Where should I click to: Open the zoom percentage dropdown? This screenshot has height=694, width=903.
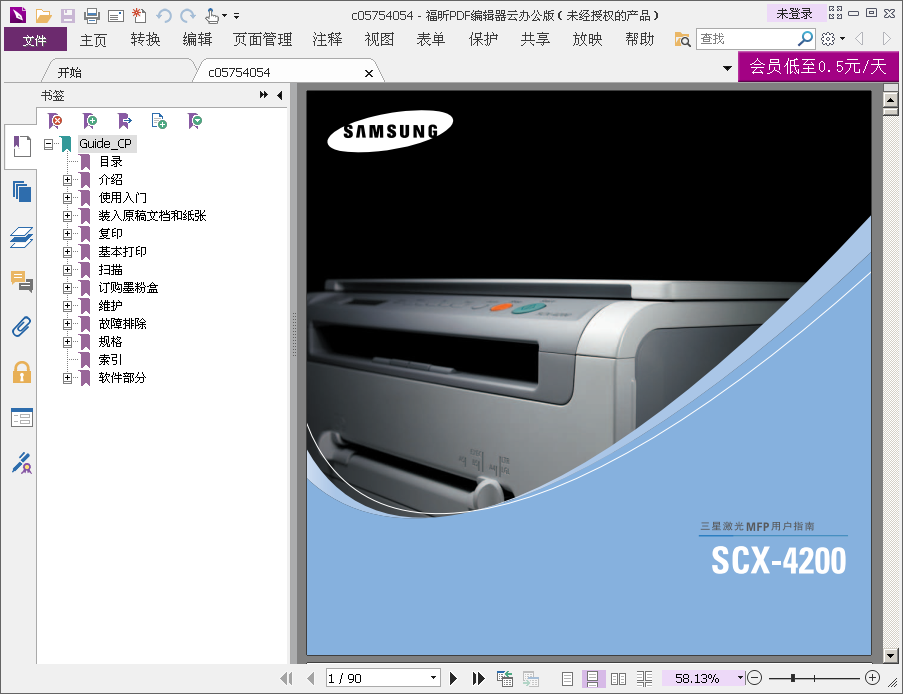[x=741, y=678]
